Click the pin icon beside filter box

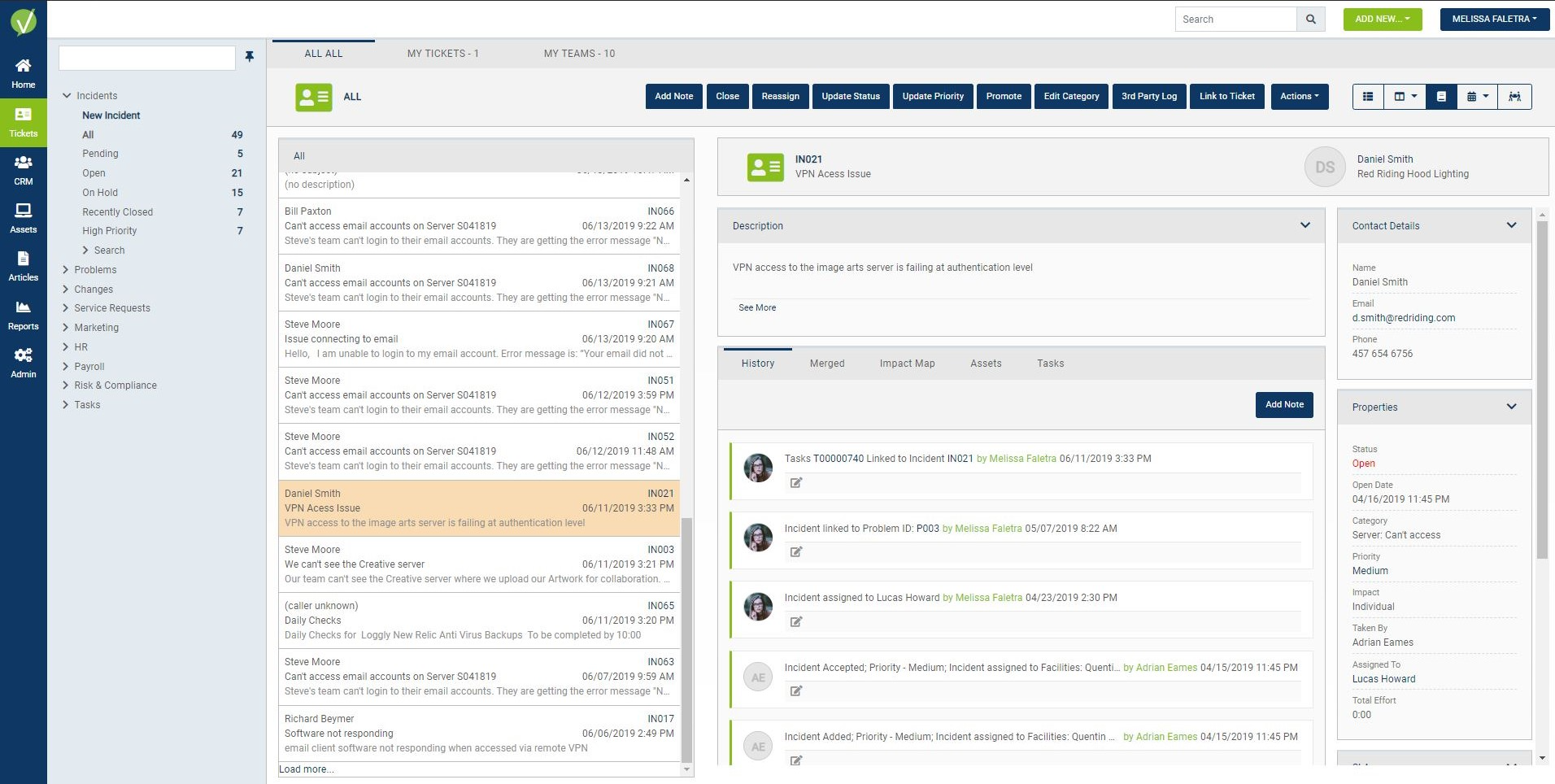250,57
